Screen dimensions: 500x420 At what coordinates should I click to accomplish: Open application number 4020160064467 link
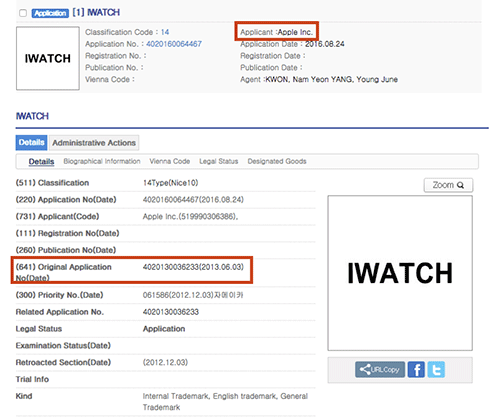click(174, 44)
